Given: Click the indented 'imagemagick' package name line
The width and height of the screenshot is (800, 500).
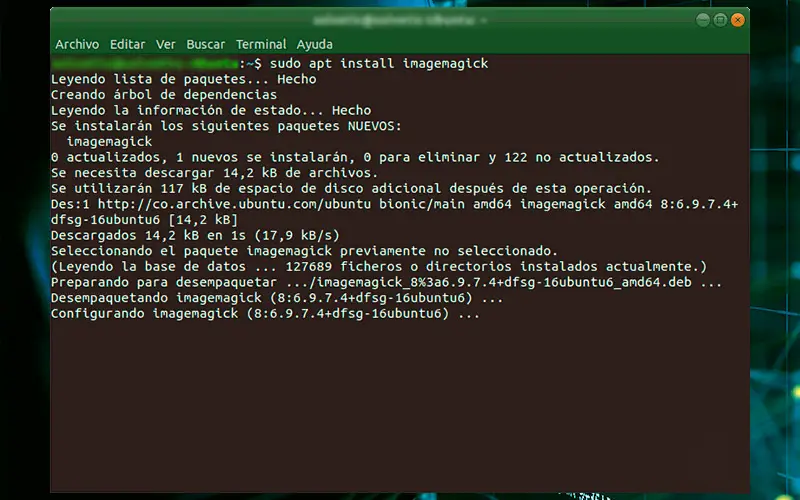Looking at the screenshot, I should coord(109,141).
